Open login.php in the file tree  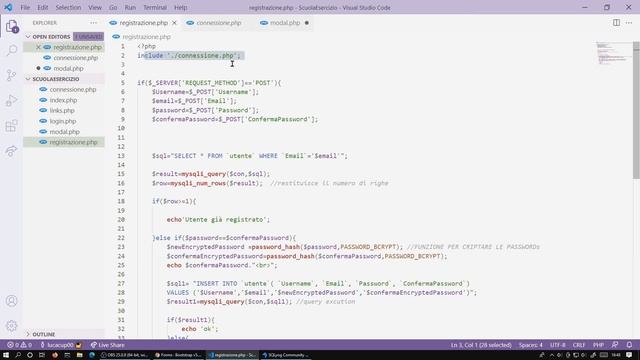click(63, 121)
